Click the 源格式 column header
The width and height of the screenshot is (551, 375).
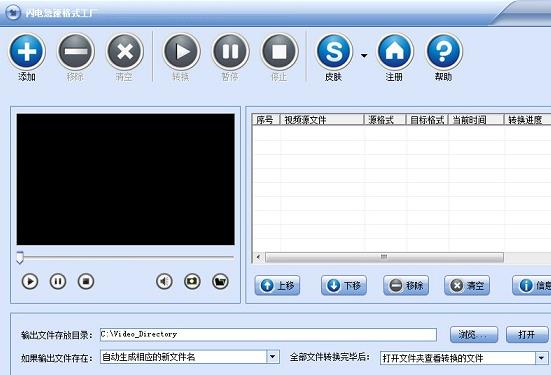tap(385, 119)
